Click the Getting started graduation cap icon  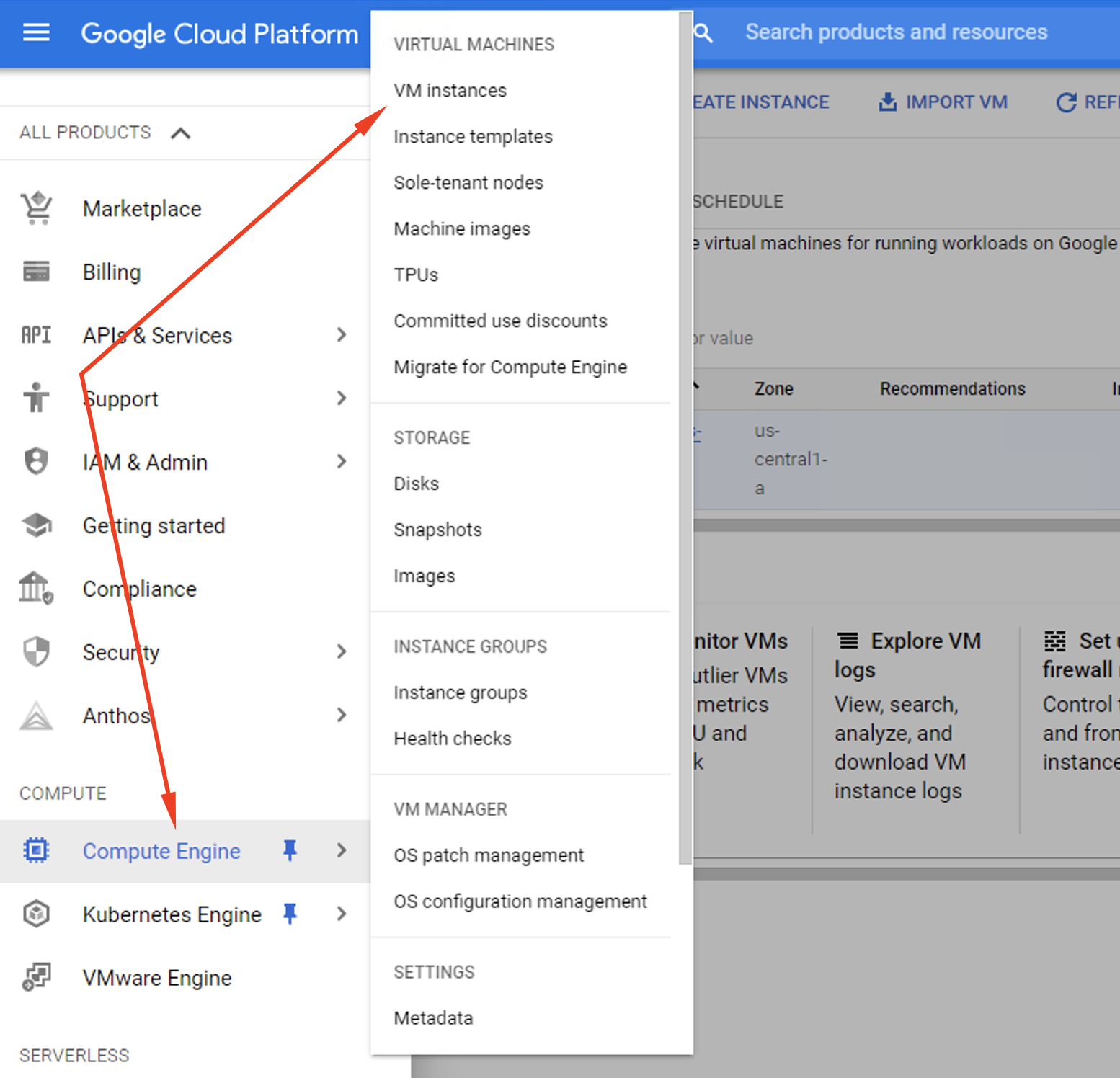coord(36,525)
